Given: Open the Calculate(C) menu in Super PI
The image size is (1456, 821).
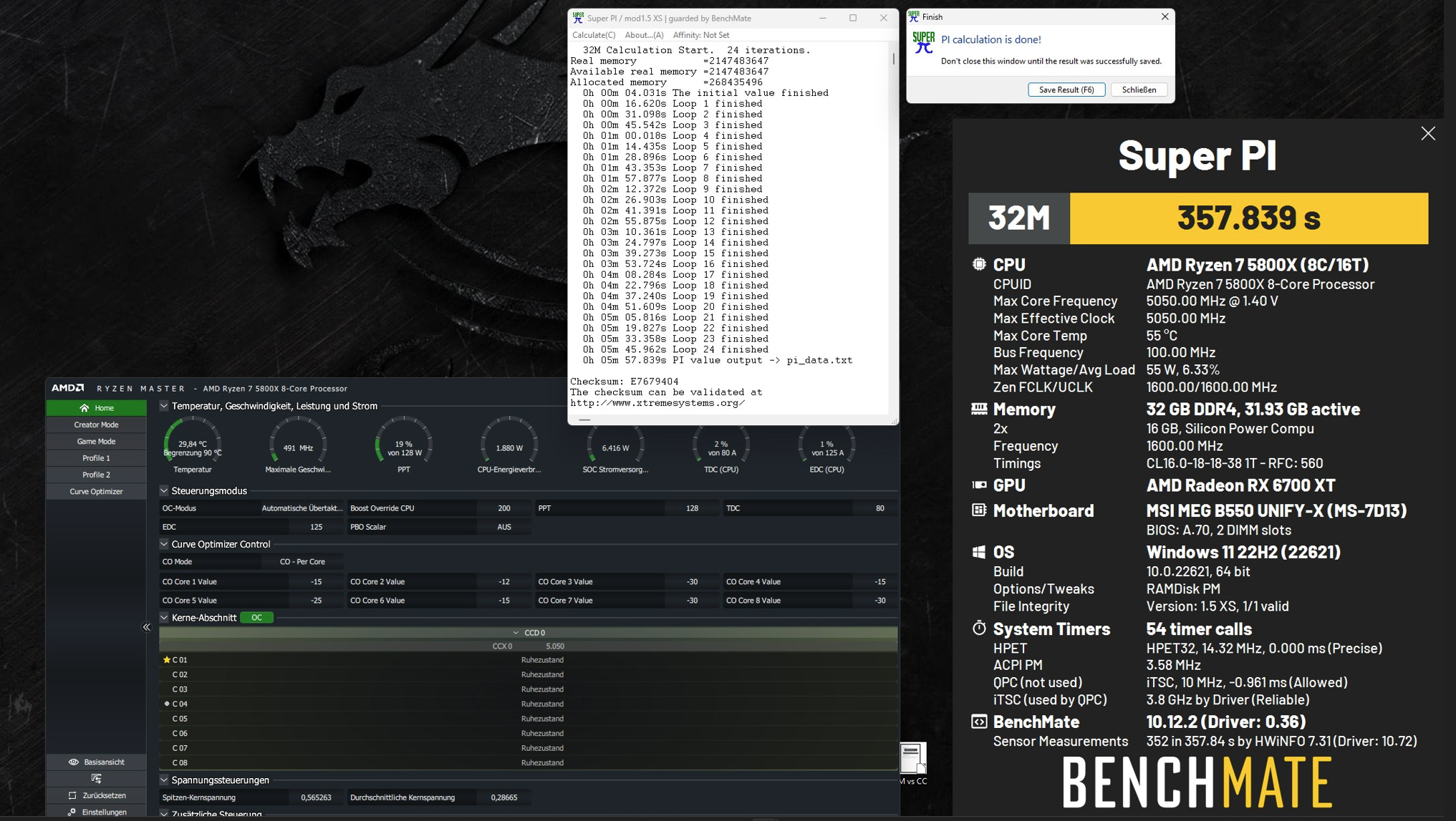Looking at the screenshot, I should click(593, 35).
